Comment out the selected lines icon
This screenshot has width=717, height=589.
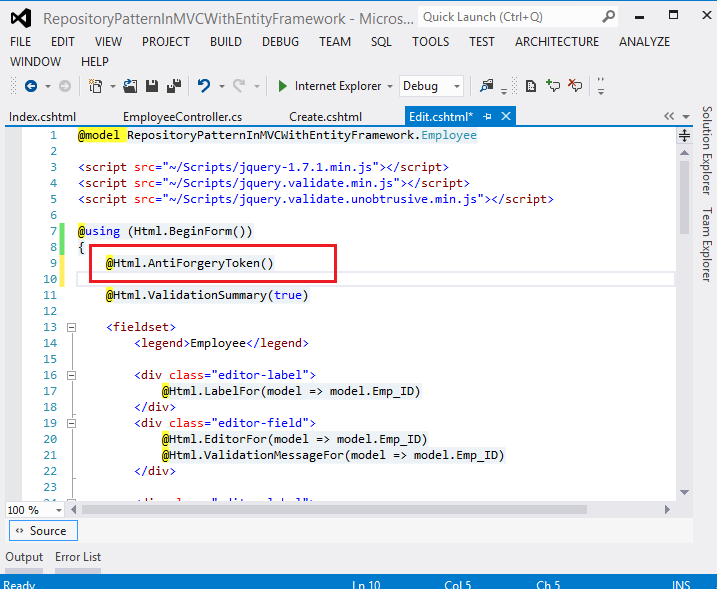click(553, 86)
